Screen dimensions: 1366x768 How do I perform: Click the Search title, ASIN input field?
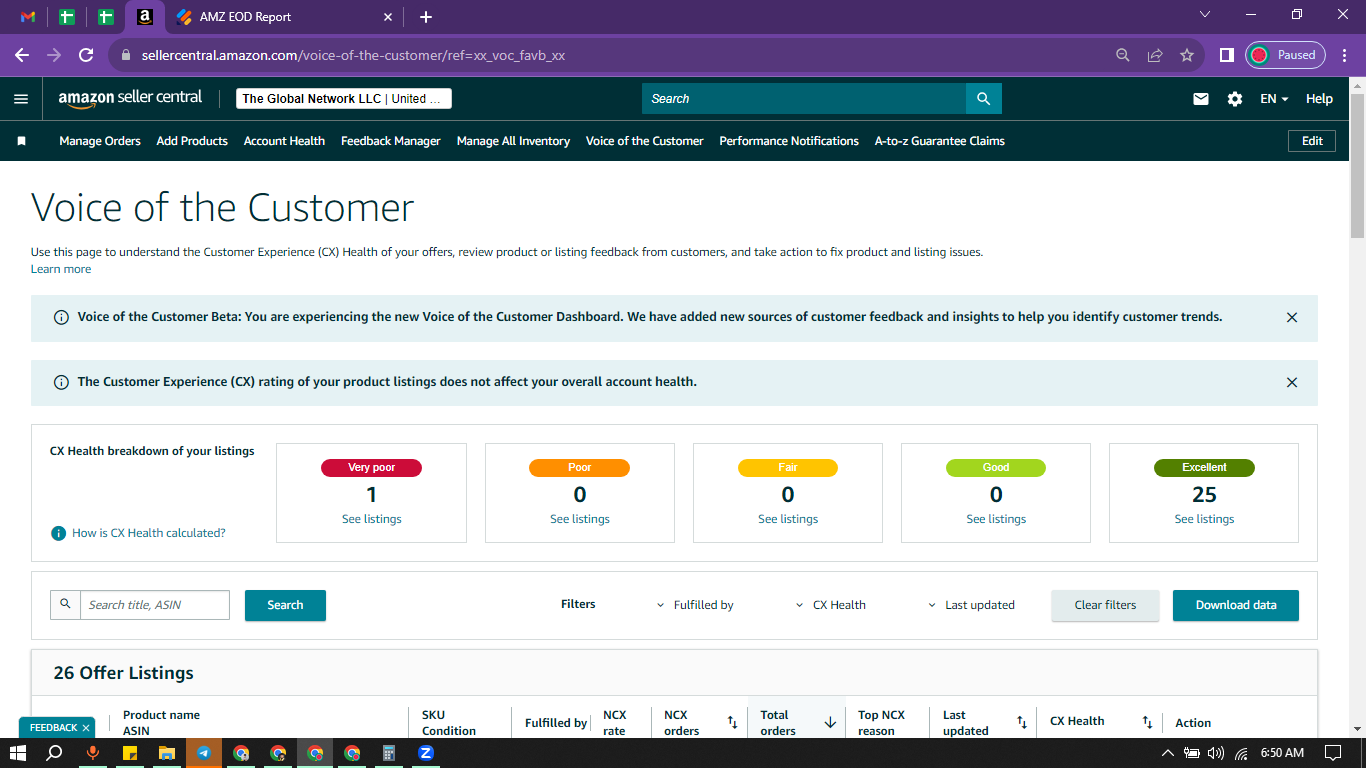coord(155,605)
